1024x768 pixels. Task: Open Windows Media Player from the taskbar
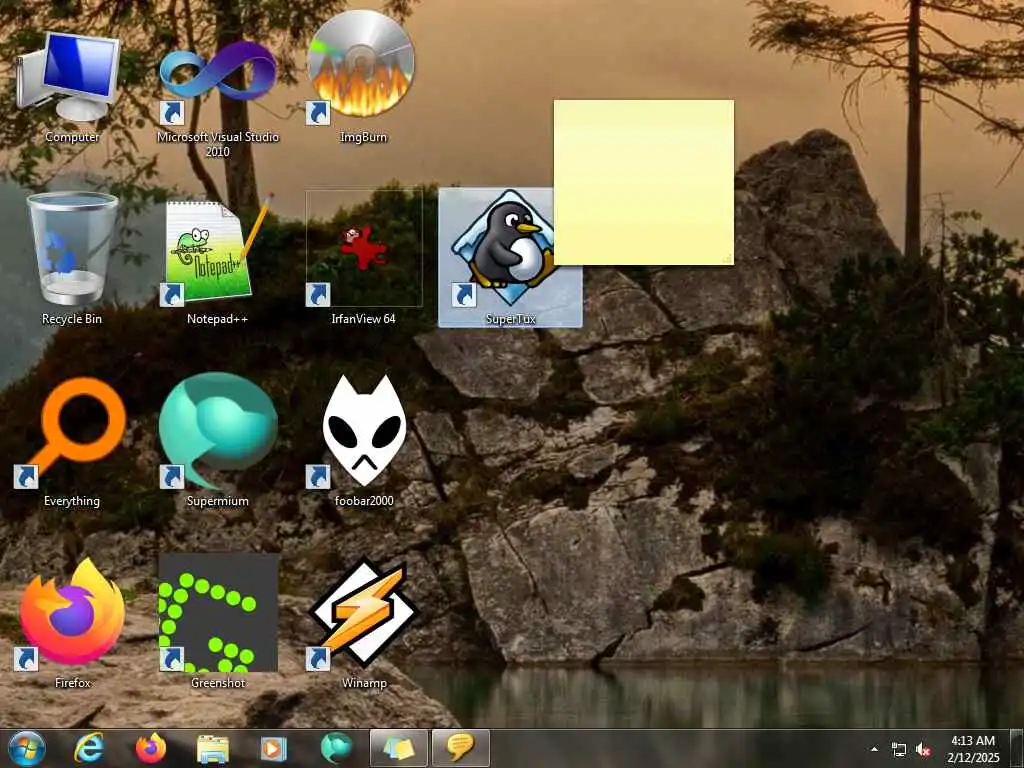pyautogui.click(x=274, y=749)
